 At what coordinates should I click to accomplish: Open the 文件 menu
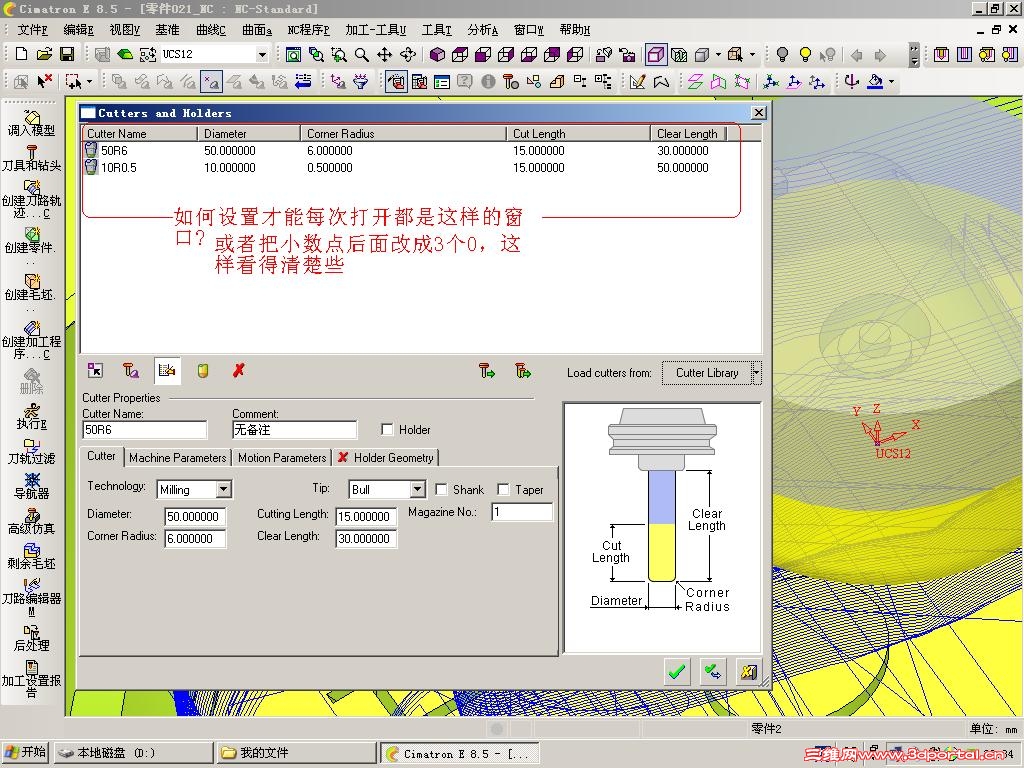click(x=32, y=30)
